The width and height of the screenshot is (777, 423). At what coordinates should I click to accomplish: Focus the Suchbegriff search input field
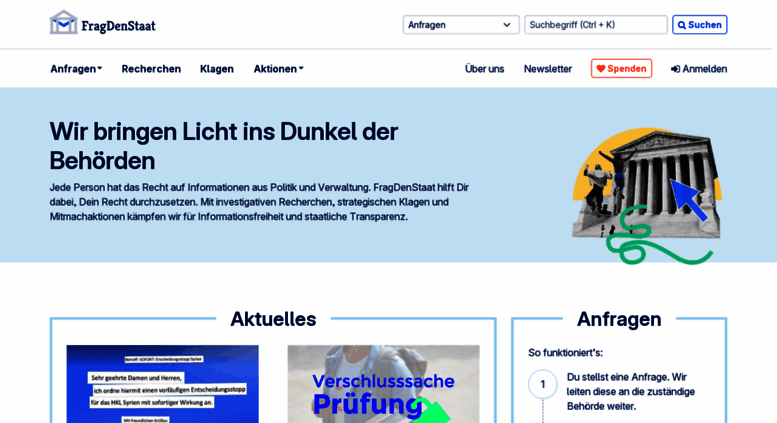point(596,25)
